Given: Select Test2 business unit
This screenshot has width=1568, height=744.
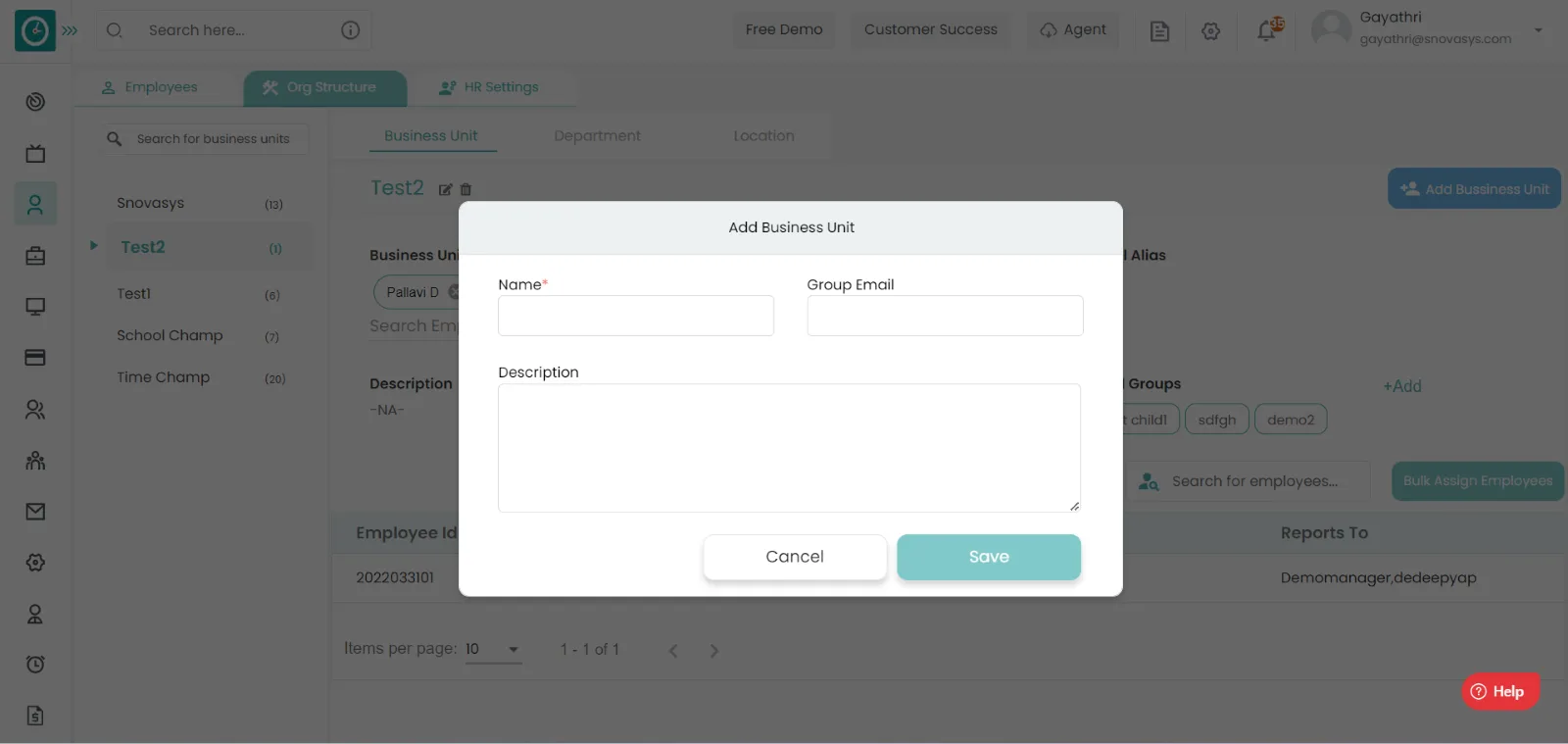Looking at the screenshot, I should [x=209, y=247].
